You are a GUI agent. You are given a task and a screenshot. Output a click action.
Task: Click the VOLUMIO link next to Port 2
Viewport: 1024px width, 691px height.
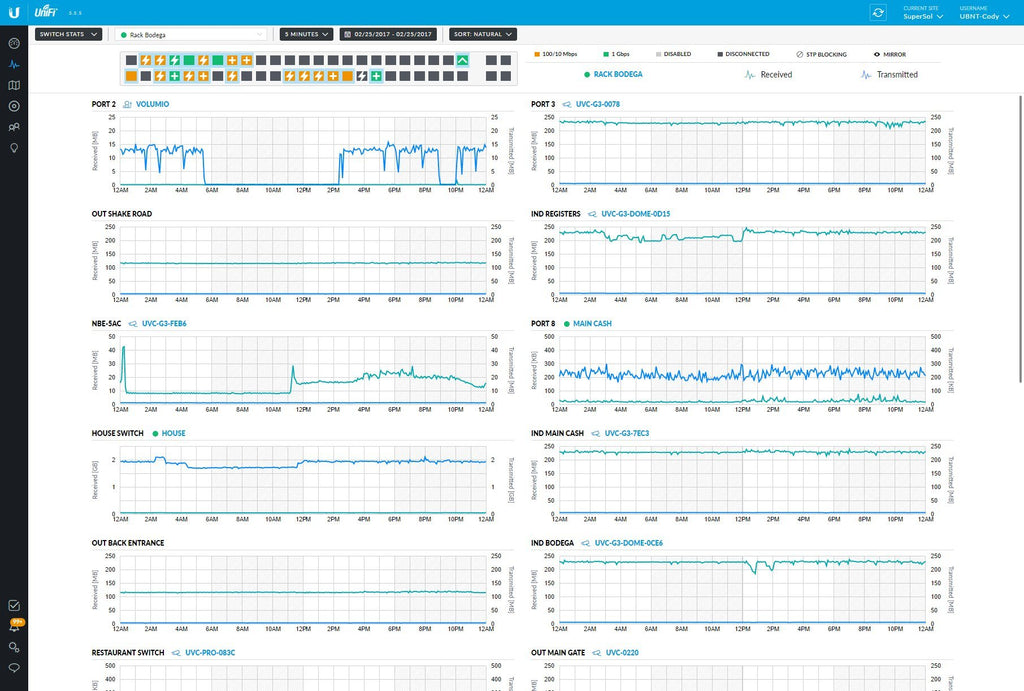pyautogui.click(x=152, y=104)
